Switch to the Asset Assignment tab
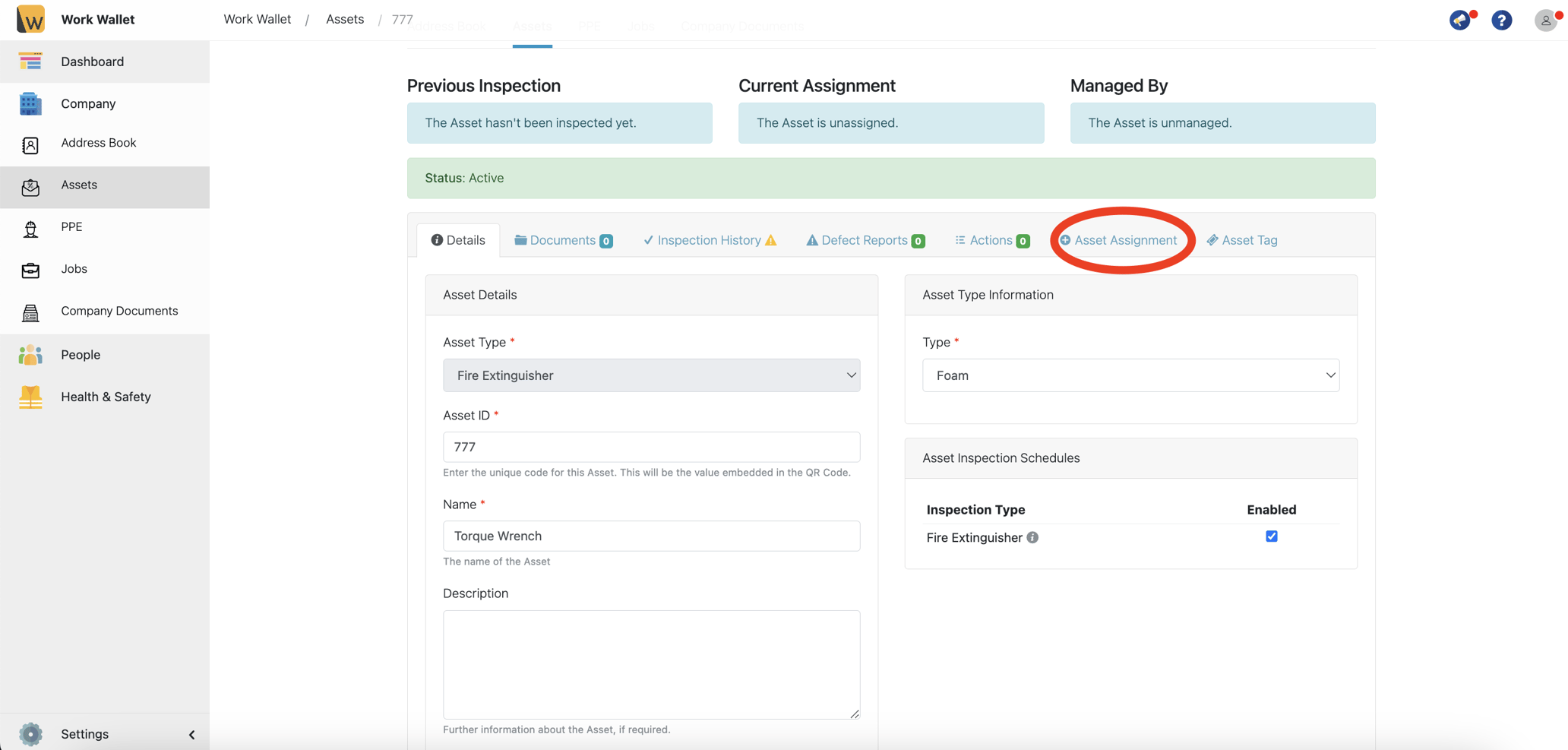This screenshot has width=1568, height=750. 1118,240
